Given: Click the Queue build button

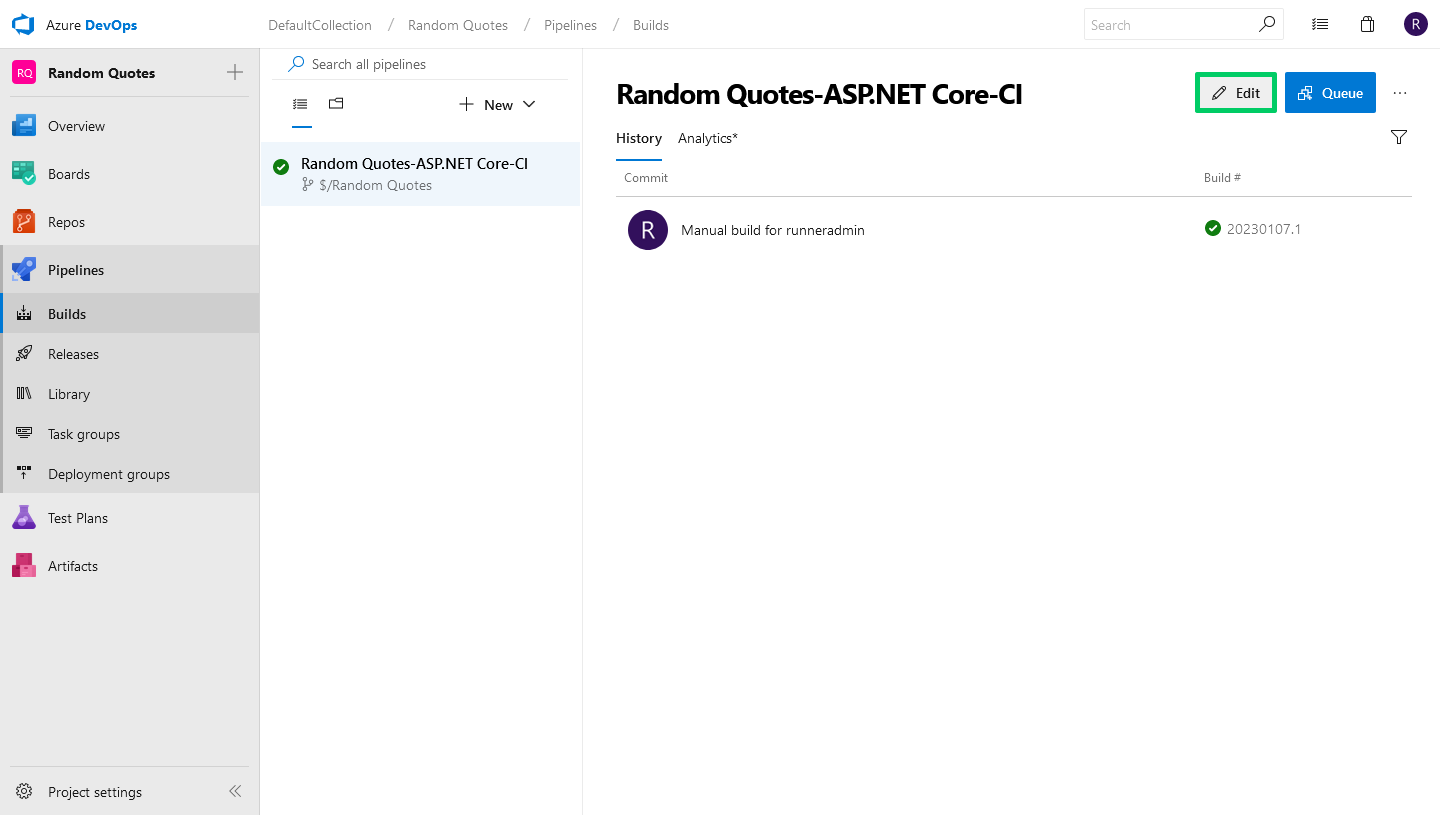Looking at the screenshot, I should 1330,93.
